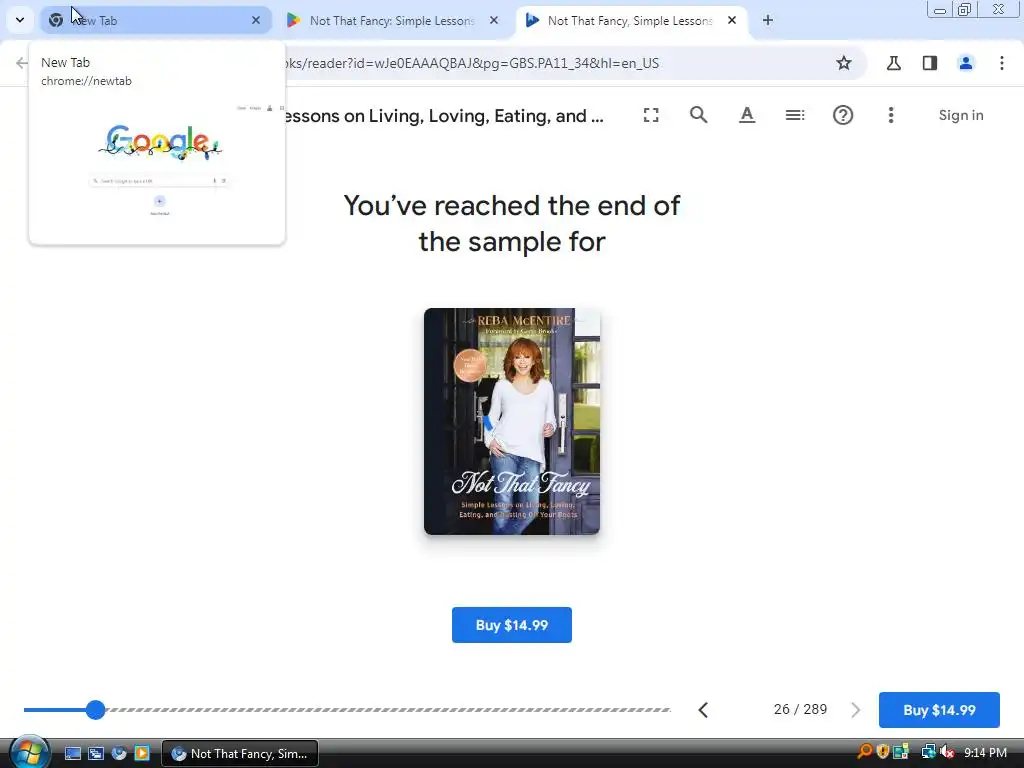Go to the next page arrow
This screenshot has height=768, width=1024.
[x=856, y=710]
